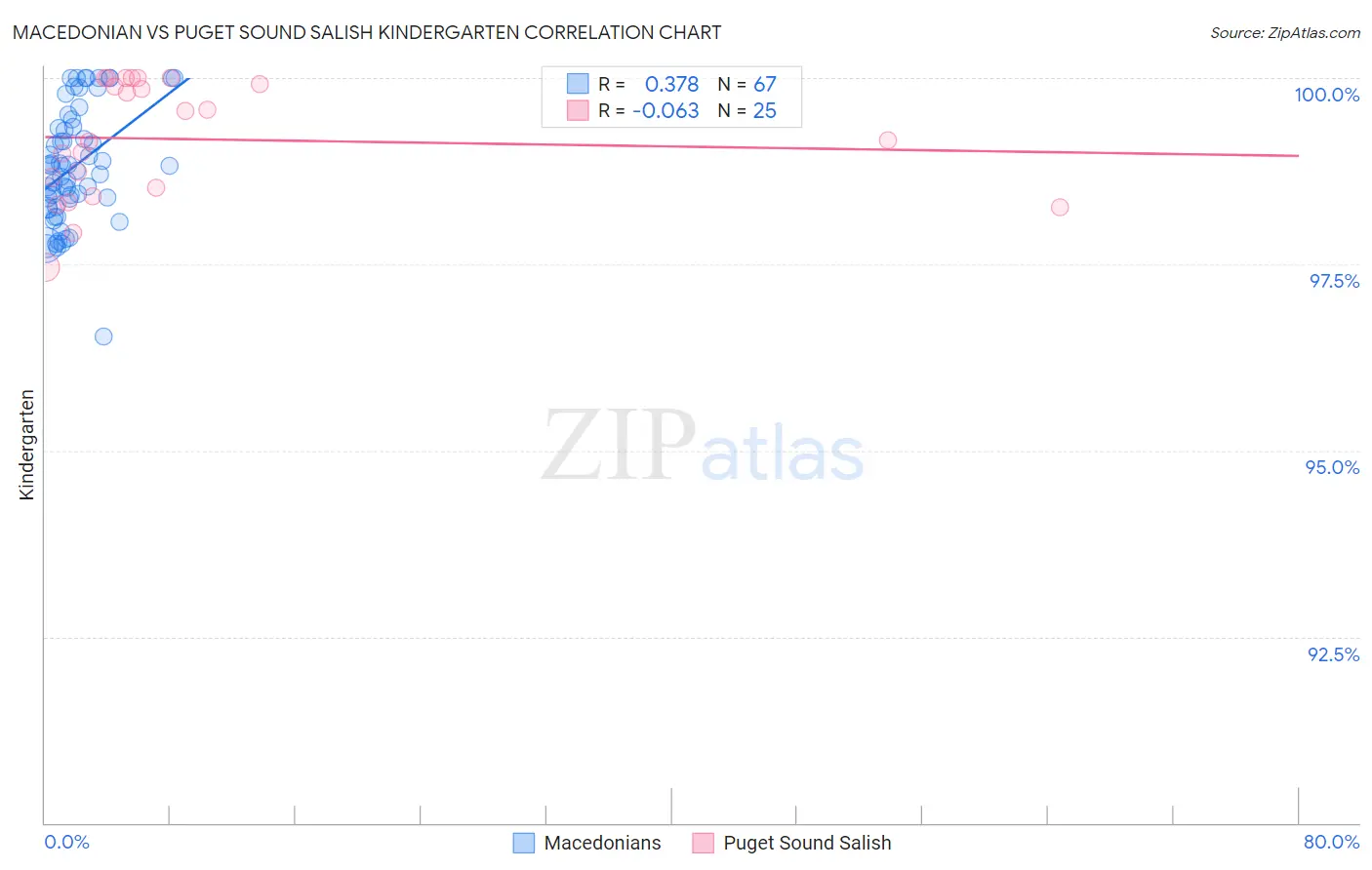1372x870 pixels.
Task: Click the isolated blue point at 98.0%
Action: (x=119, y=221)
